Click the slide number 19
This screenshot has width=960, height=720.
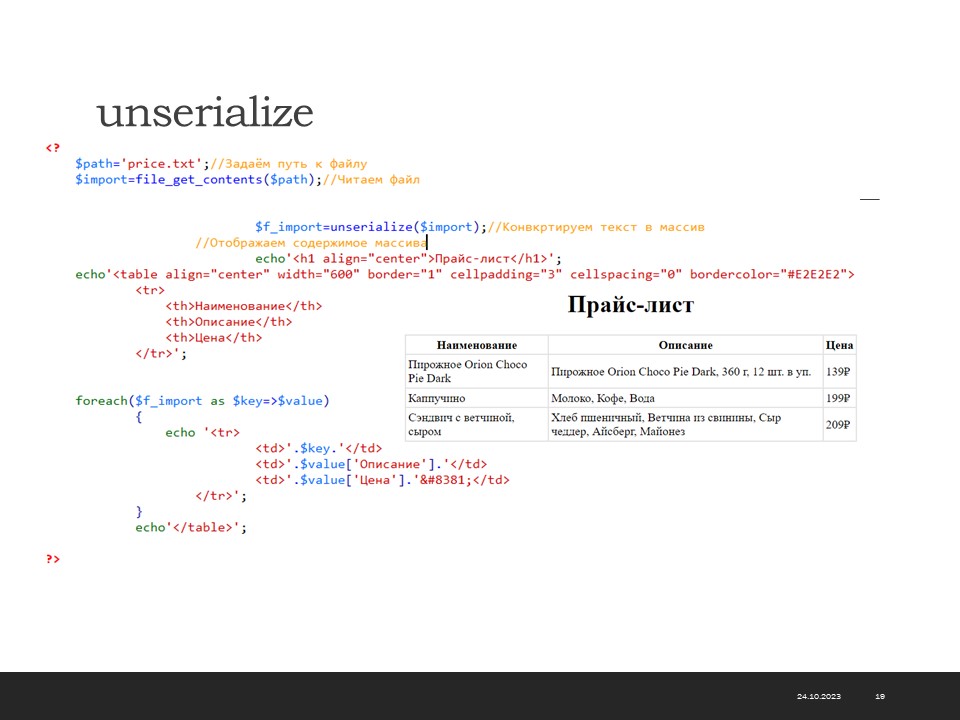[880, 696]
